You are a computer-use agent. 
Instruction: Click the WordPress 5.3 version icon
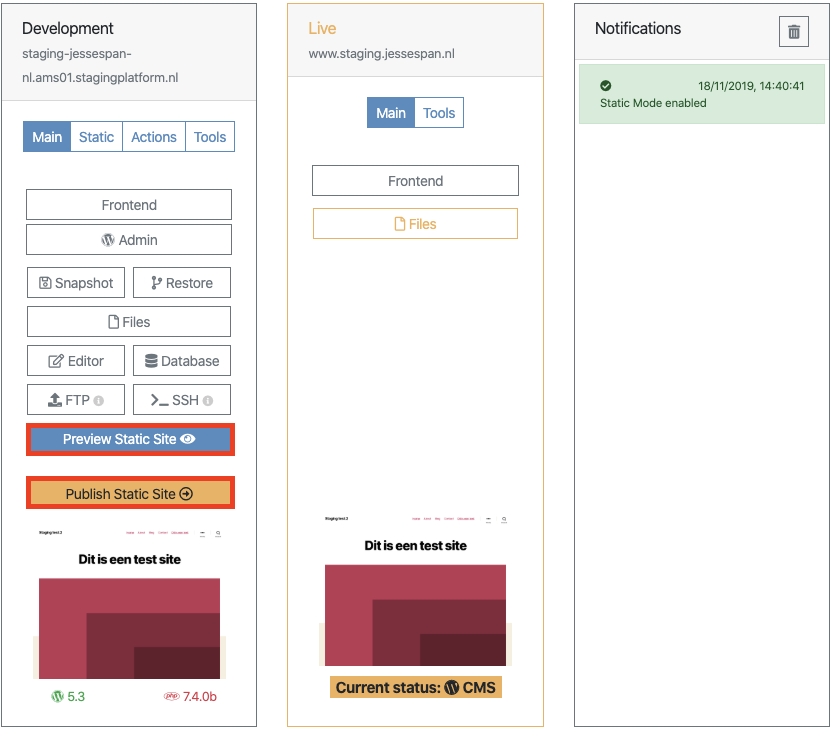tap(57, 696)
